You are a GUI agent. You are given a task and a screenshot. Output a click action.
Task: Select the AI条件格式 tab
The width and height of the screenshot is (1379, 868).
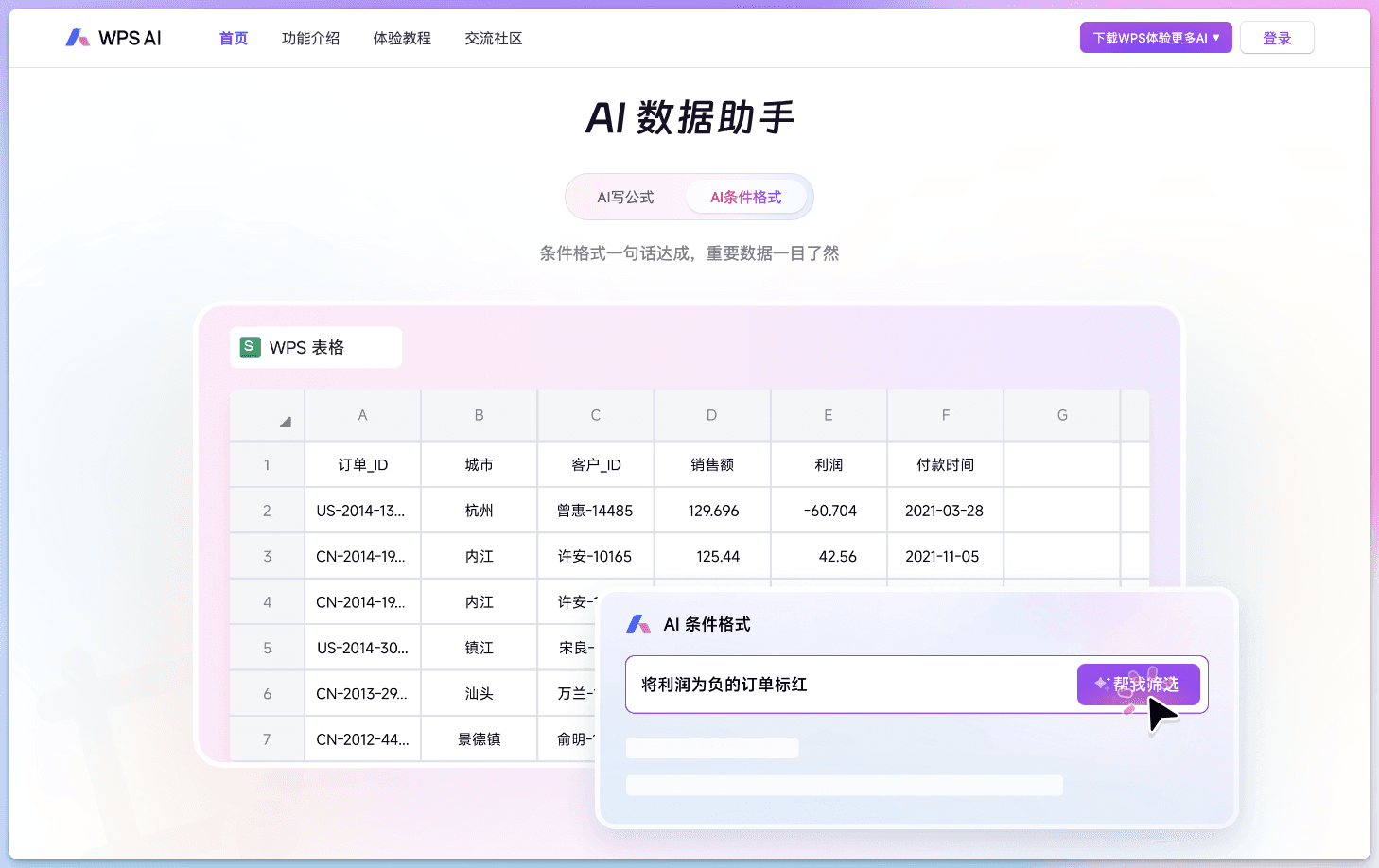[746, 197]
